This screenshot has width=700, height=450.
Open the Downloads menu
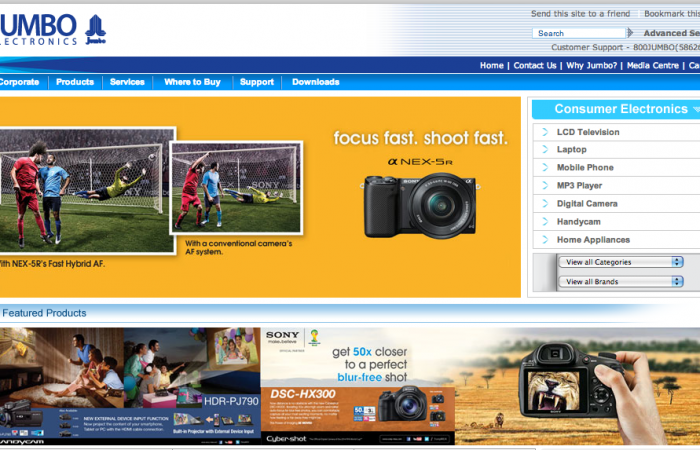(316, 82)
